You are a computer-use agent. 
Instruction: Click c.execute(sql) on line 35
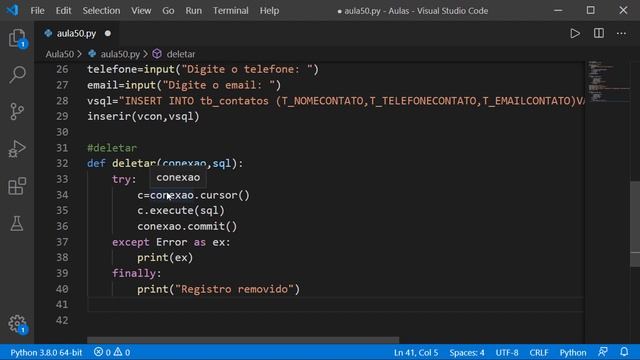click(181, 211)
